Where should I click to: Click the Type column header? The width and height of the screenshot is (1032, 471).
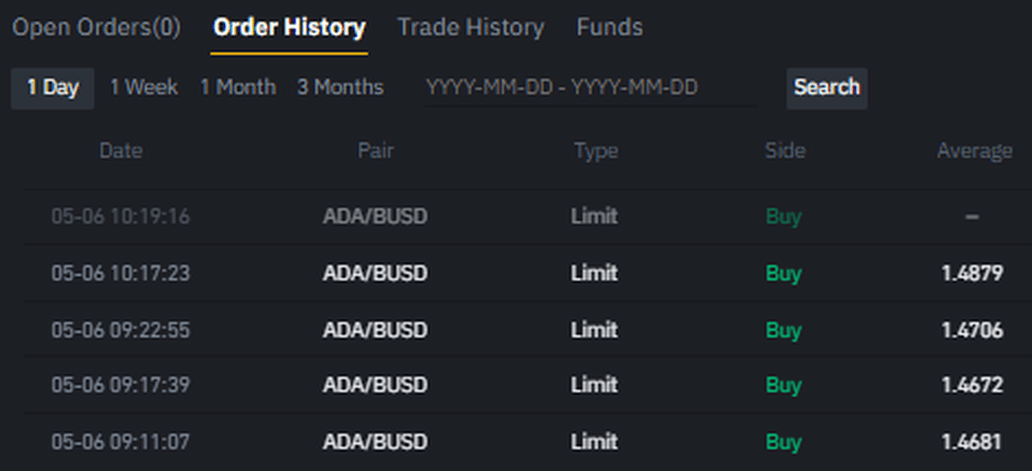pos(595,151)
